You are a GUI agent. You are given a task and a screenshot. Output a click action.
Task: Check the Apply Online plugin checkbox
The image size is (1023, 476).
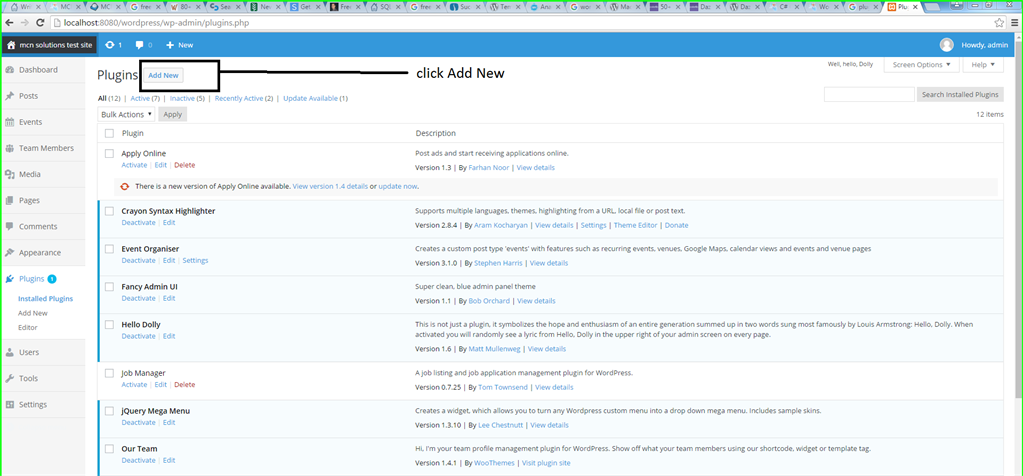click(x=110, y=153)
